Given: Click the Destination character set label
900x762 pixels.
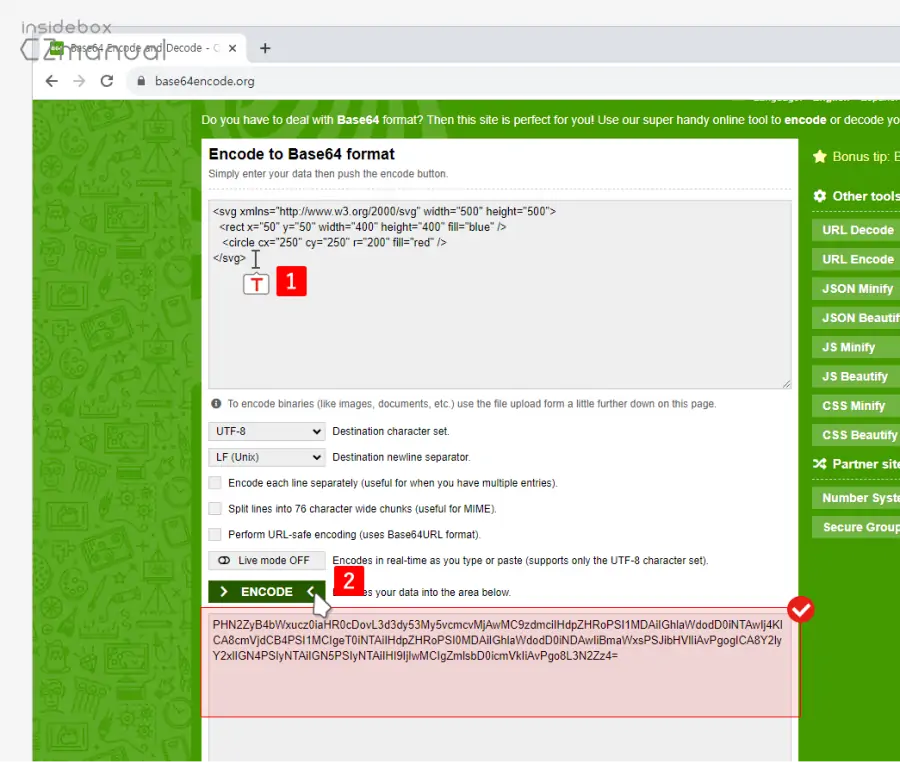Looking at the screenshot, I should click(x=391, y=431).
